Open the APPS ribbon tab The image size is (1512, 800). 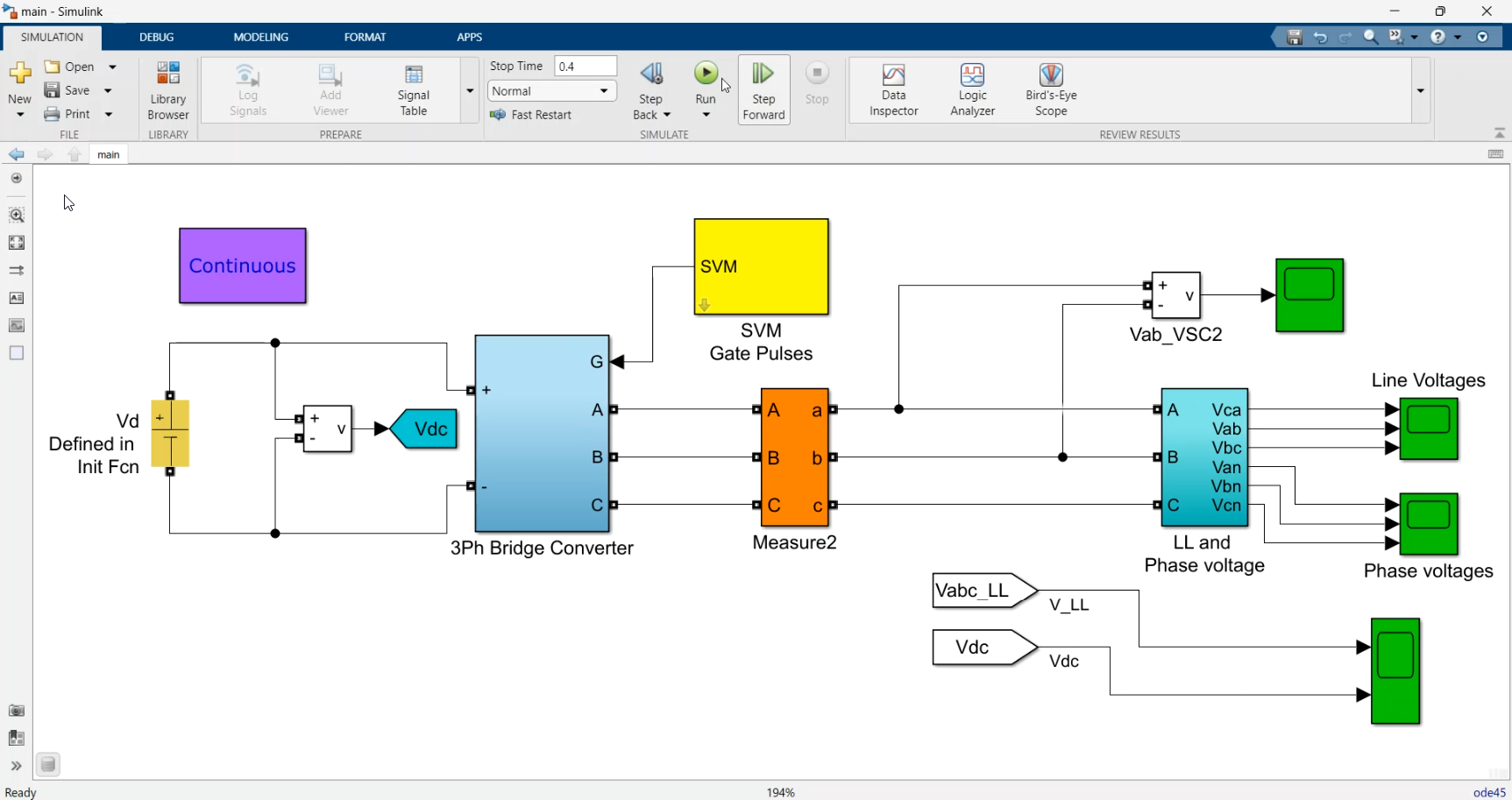tap(470, 37)
